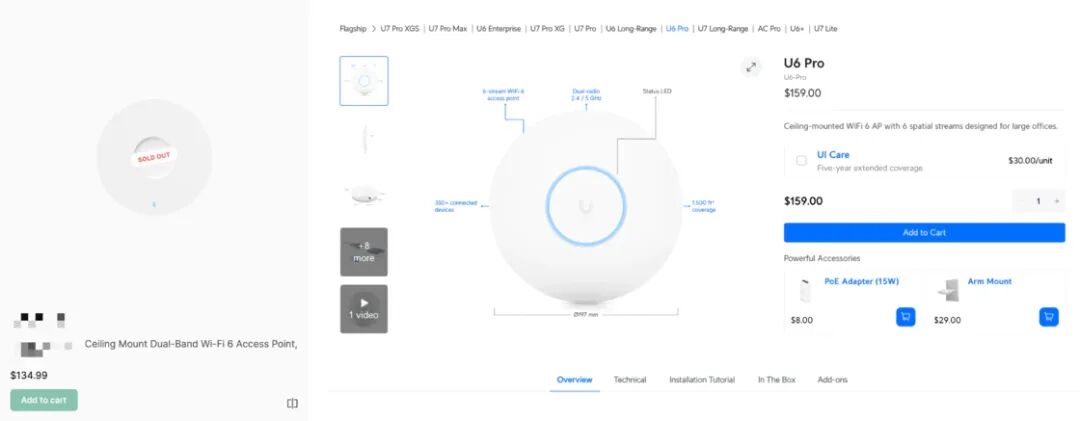The width and height of the screenshot is (1080, 421).
Task: Open Ceiling Mount Dual-Band Wi-Fi 6 title
Action: point(191,344)
